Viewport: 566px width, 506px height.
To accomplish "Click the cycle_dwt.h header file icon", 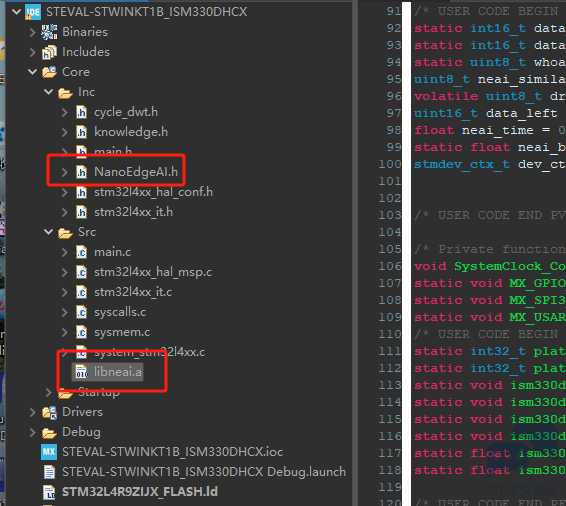I will [82, 113].
